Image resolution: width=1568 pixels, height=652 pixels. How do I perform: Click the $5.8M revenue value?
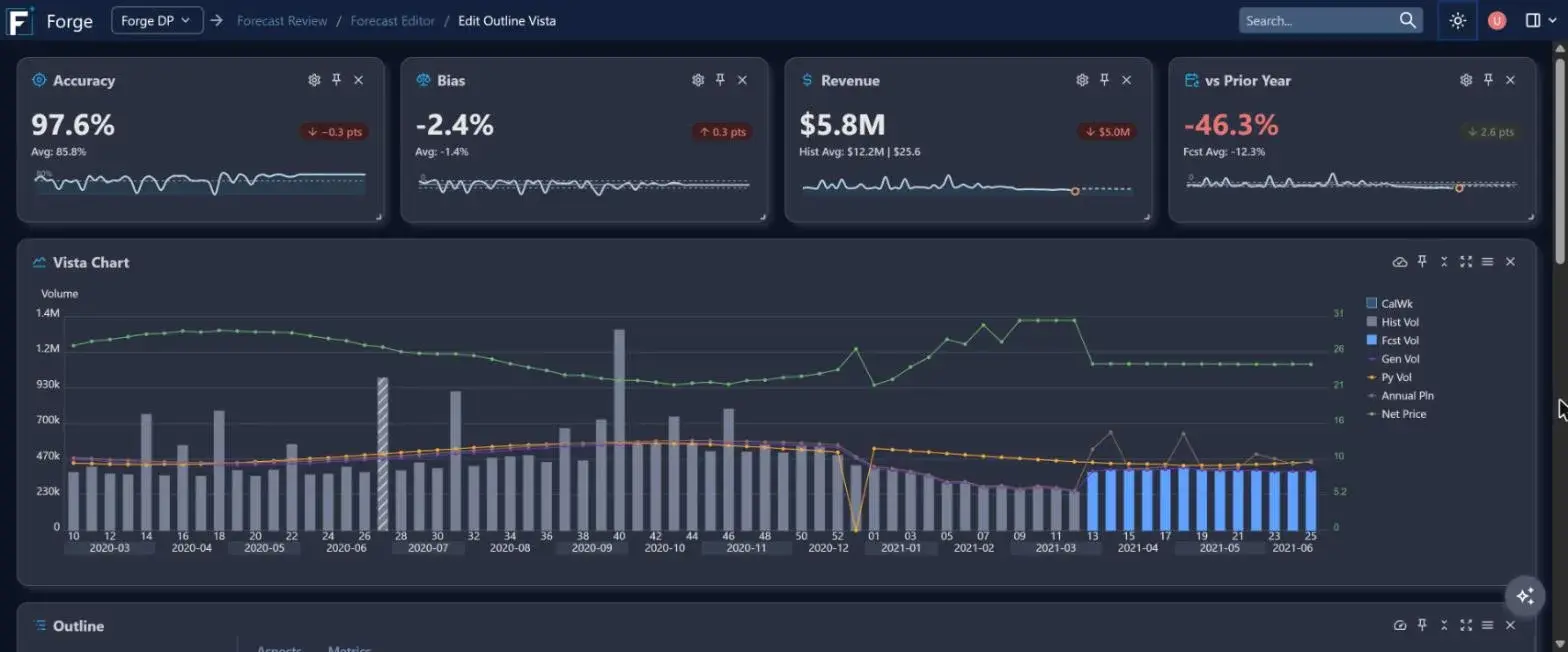point(843,125)
